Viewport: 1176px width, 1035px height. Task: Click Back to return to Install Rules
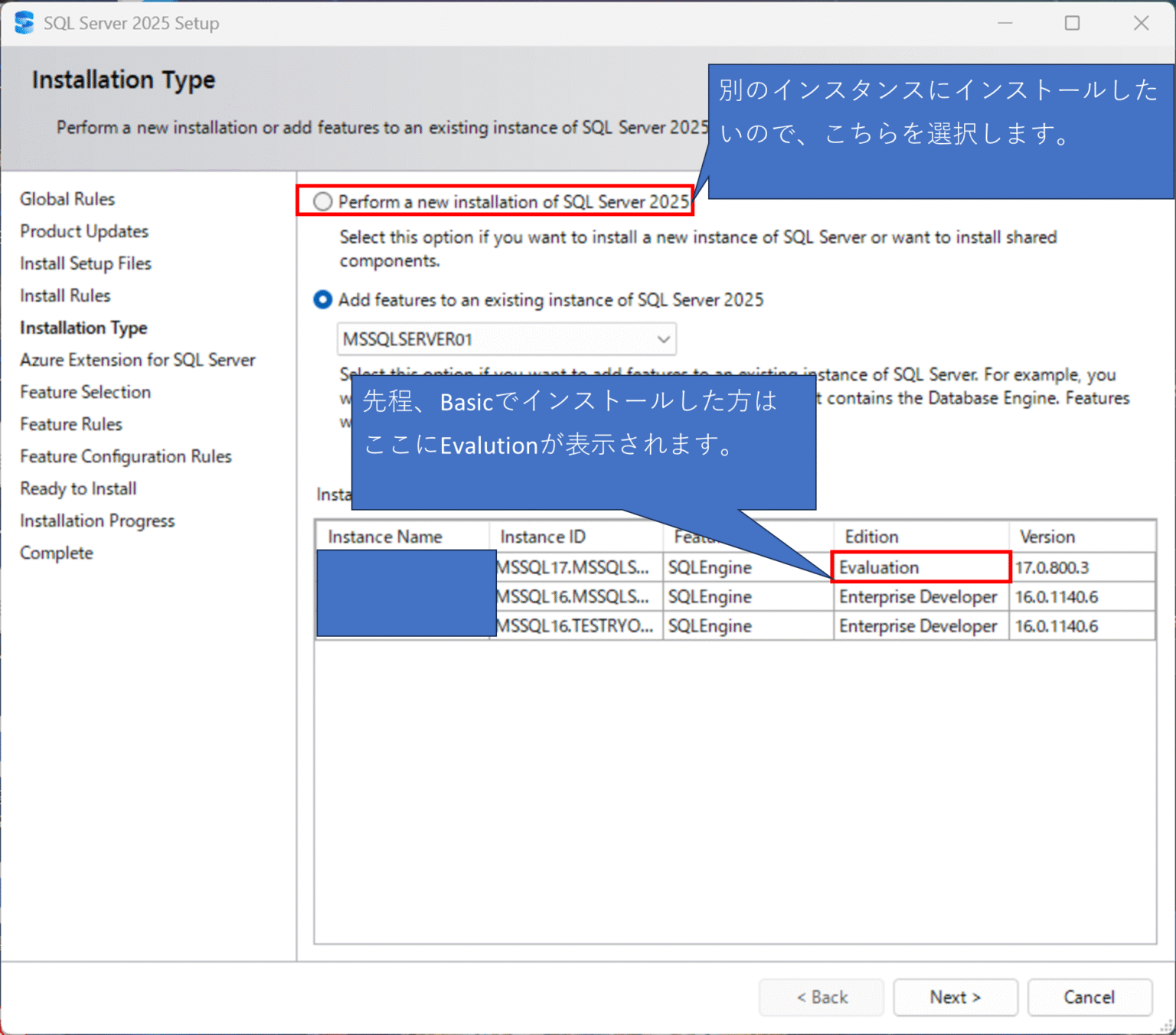[x=821, y=997]
